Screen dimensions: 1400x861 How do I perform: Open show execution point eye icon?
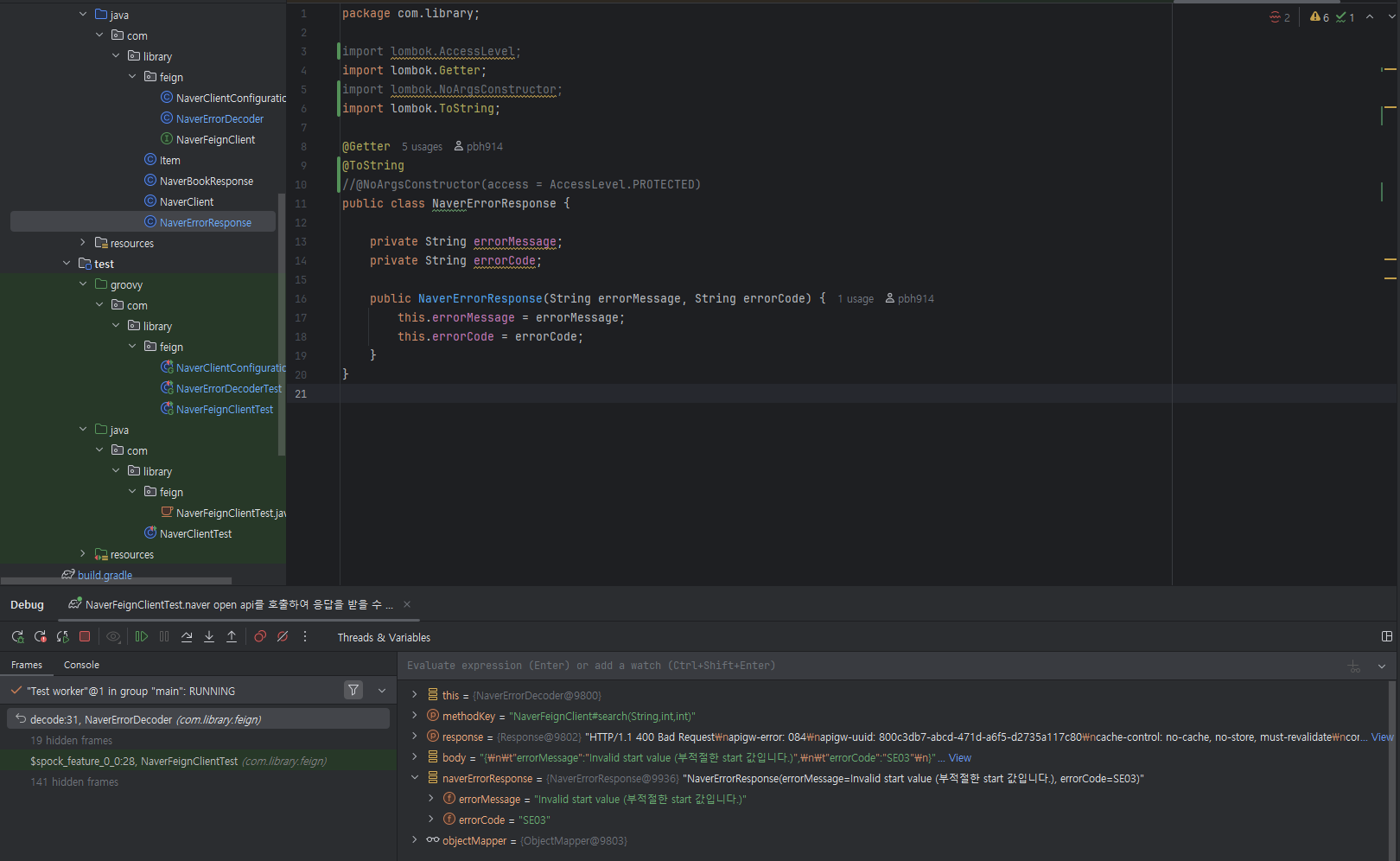[113, 637]
